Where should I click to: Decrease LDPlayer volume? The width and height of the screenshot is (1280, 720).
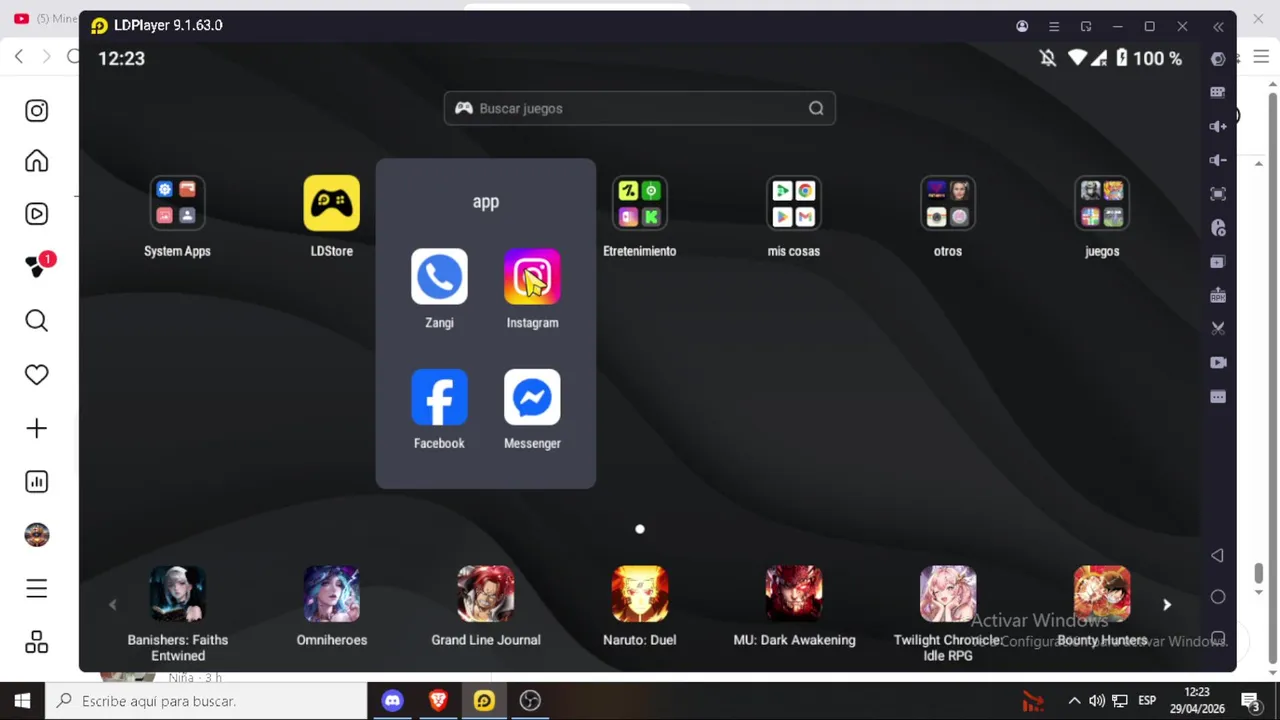1218,160
